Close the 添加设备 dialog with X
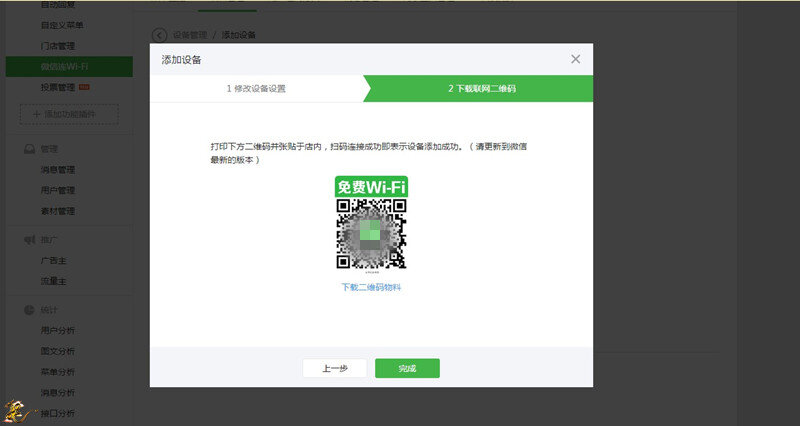 pyautogui.click(x=575, y=59)
